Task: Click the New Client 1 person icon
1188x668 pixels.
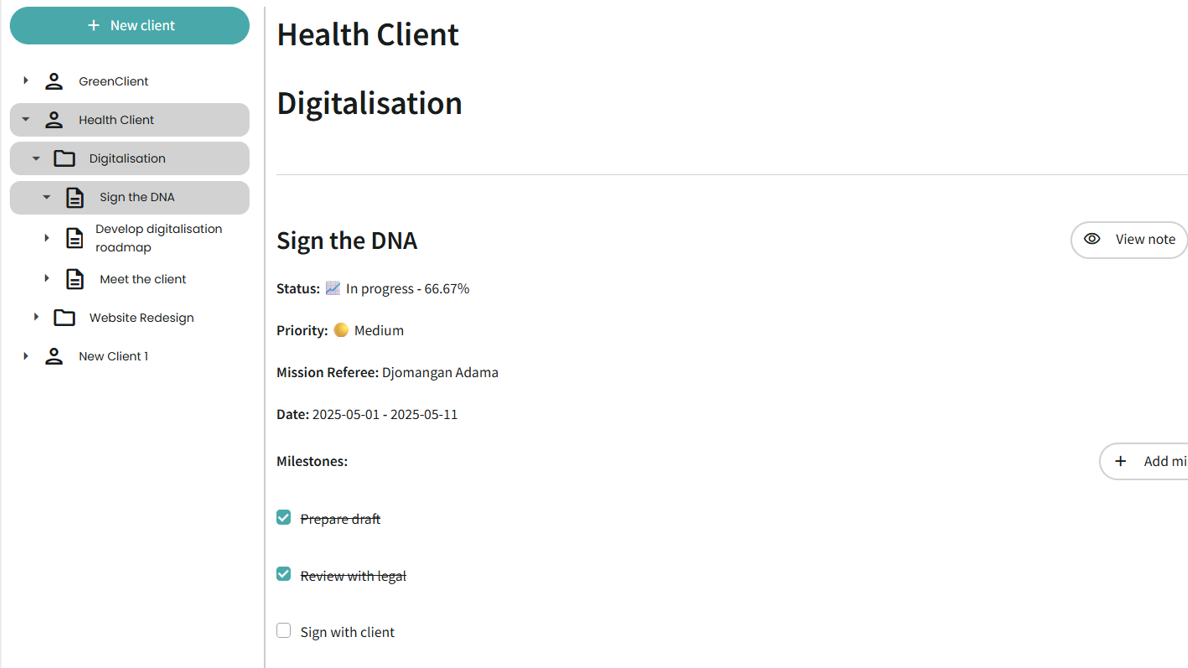Action: point(54,356)
